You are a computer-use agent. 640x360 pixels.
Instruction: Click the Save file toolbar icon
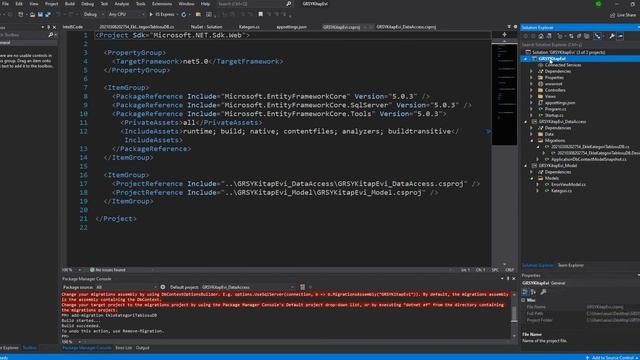(x=40, y=14)
